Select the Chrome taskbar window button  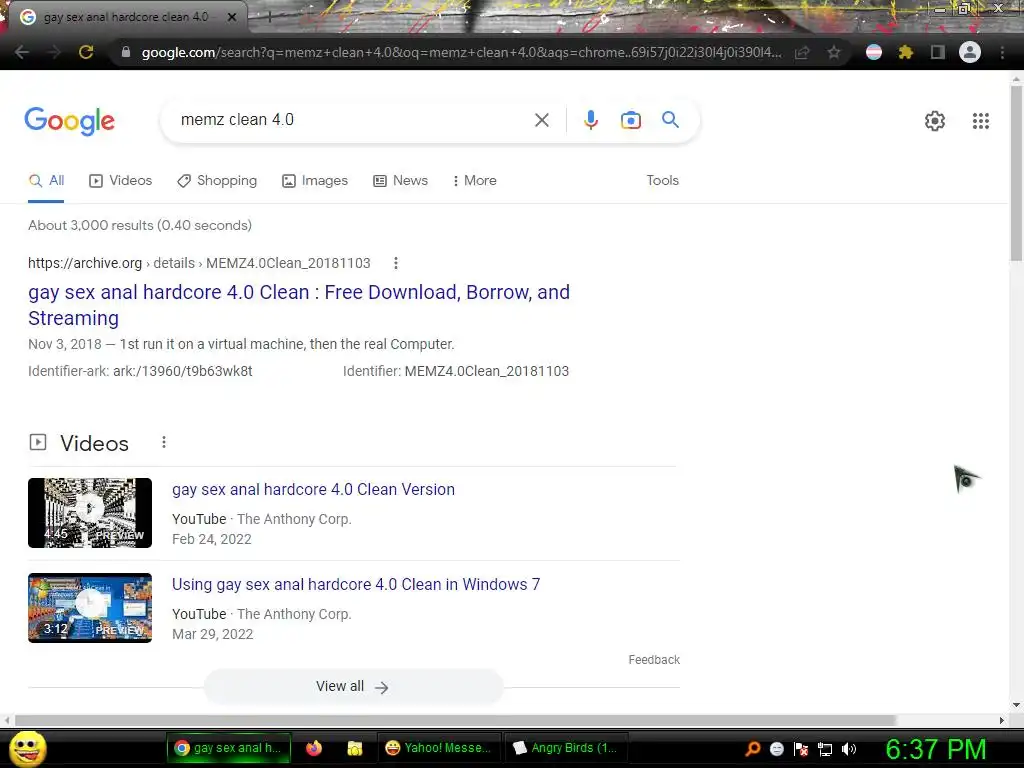coord(228,748)
